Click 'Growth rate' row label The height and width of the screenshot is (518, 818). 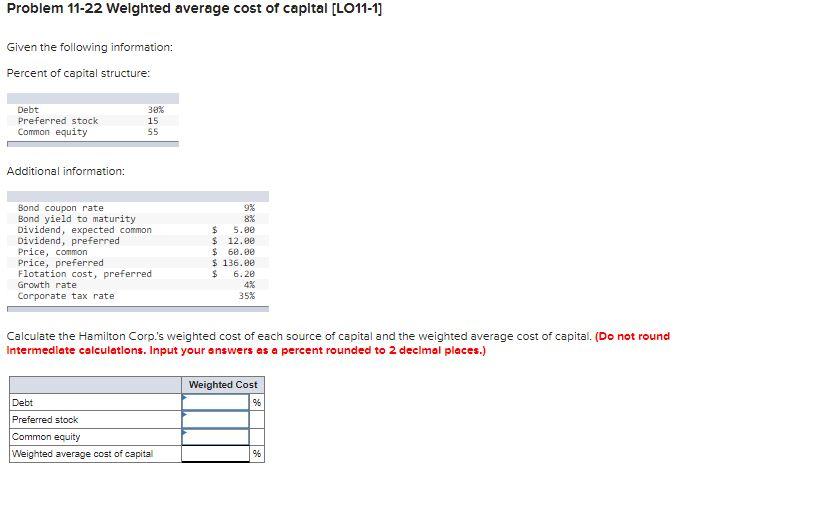tap(47, 285)
